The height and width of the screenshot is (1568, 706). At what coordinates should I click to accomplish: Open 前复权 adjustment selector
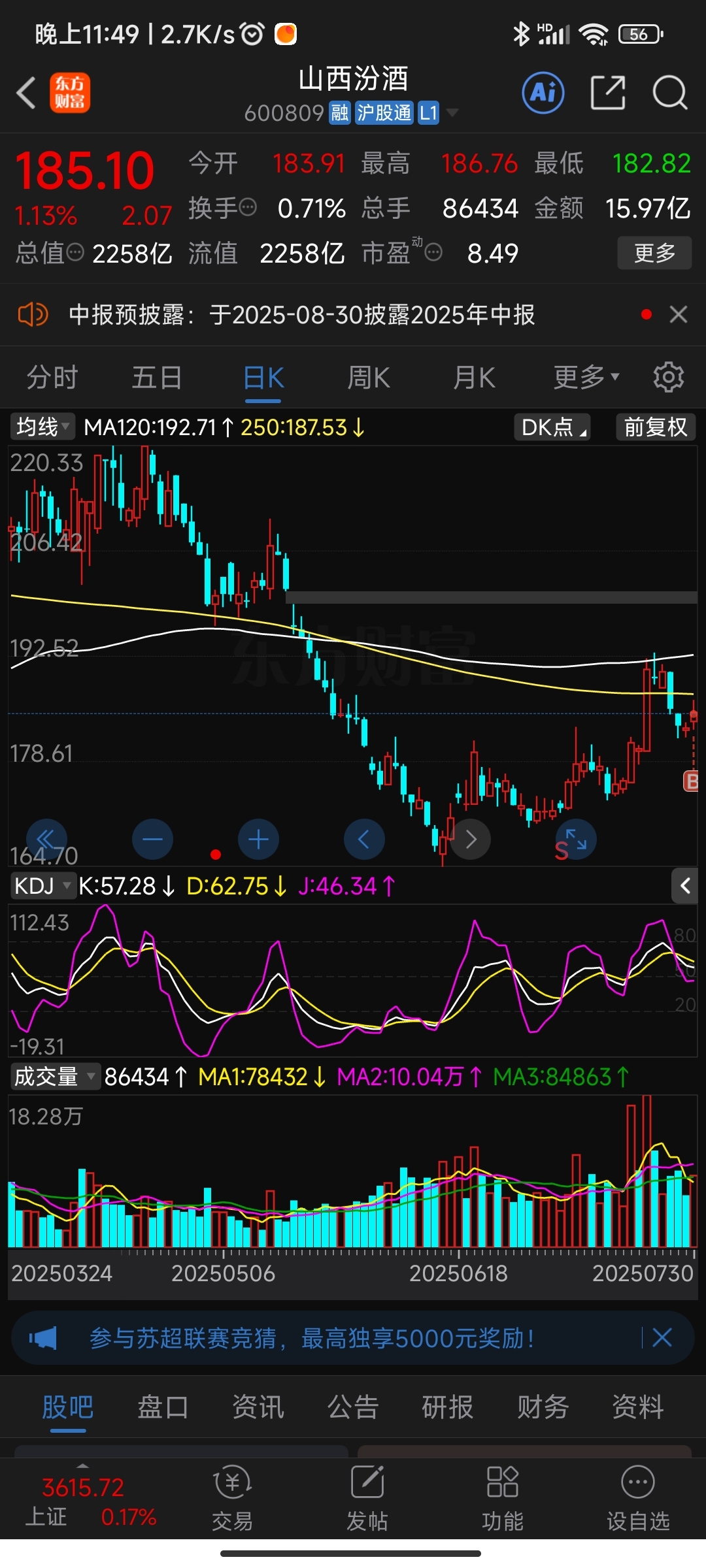coord(656,427)
